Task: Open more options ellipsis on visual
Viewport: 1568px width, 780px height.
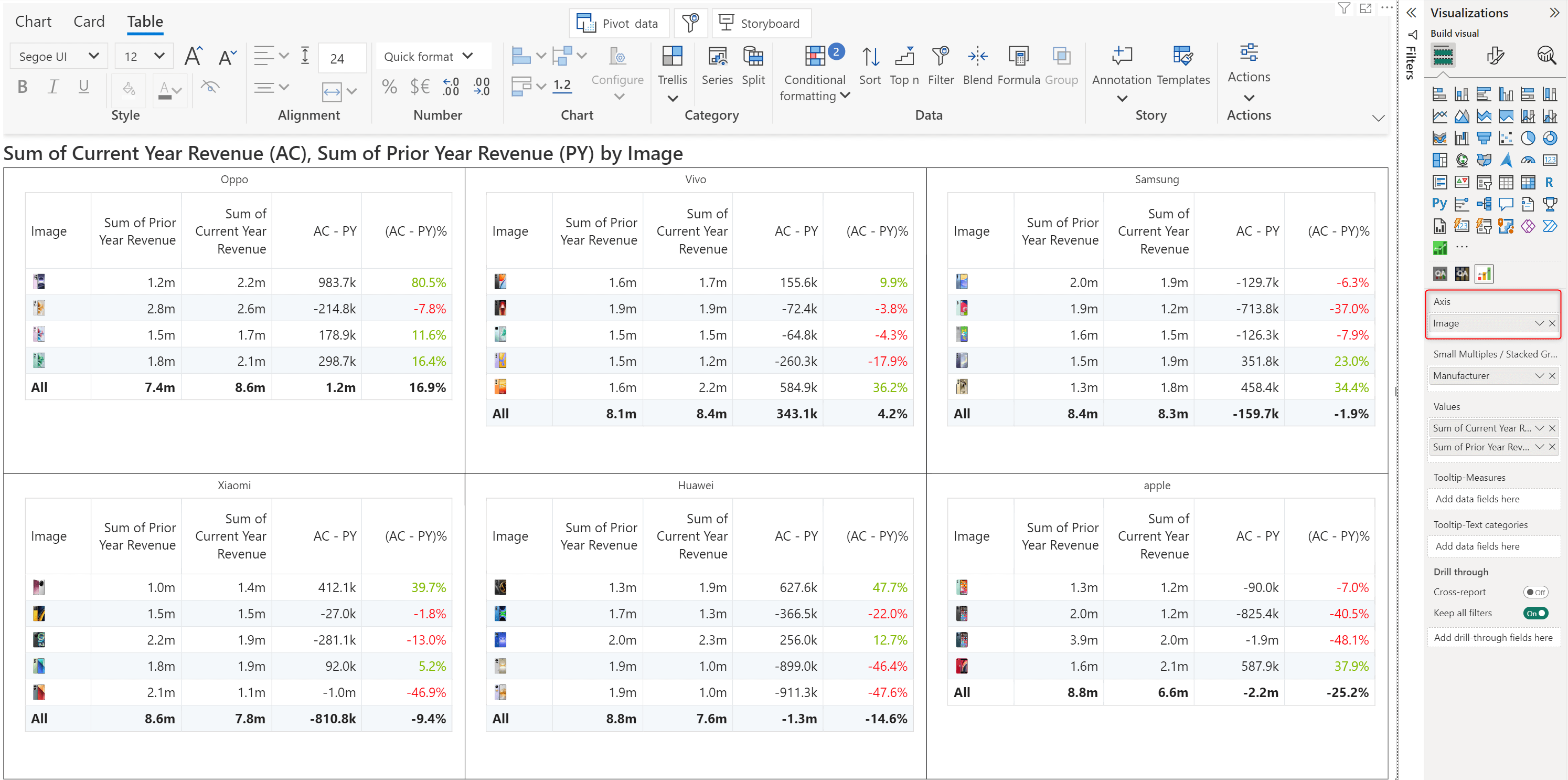Action: tap(1386, 8)
